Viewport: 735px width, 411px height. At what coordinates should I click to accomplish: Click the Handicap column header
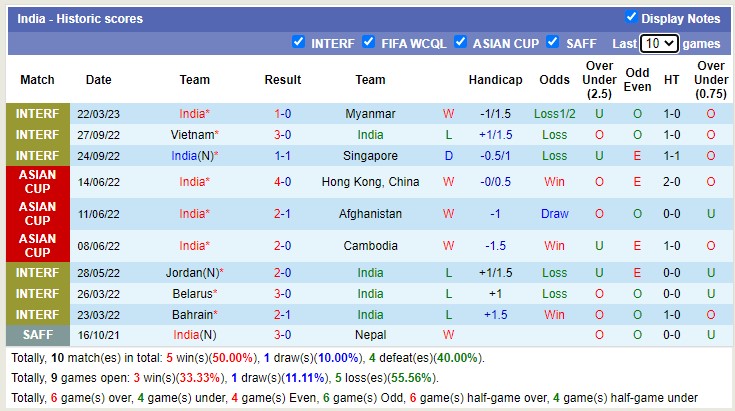pyautogui.click(x=495, y=80)
